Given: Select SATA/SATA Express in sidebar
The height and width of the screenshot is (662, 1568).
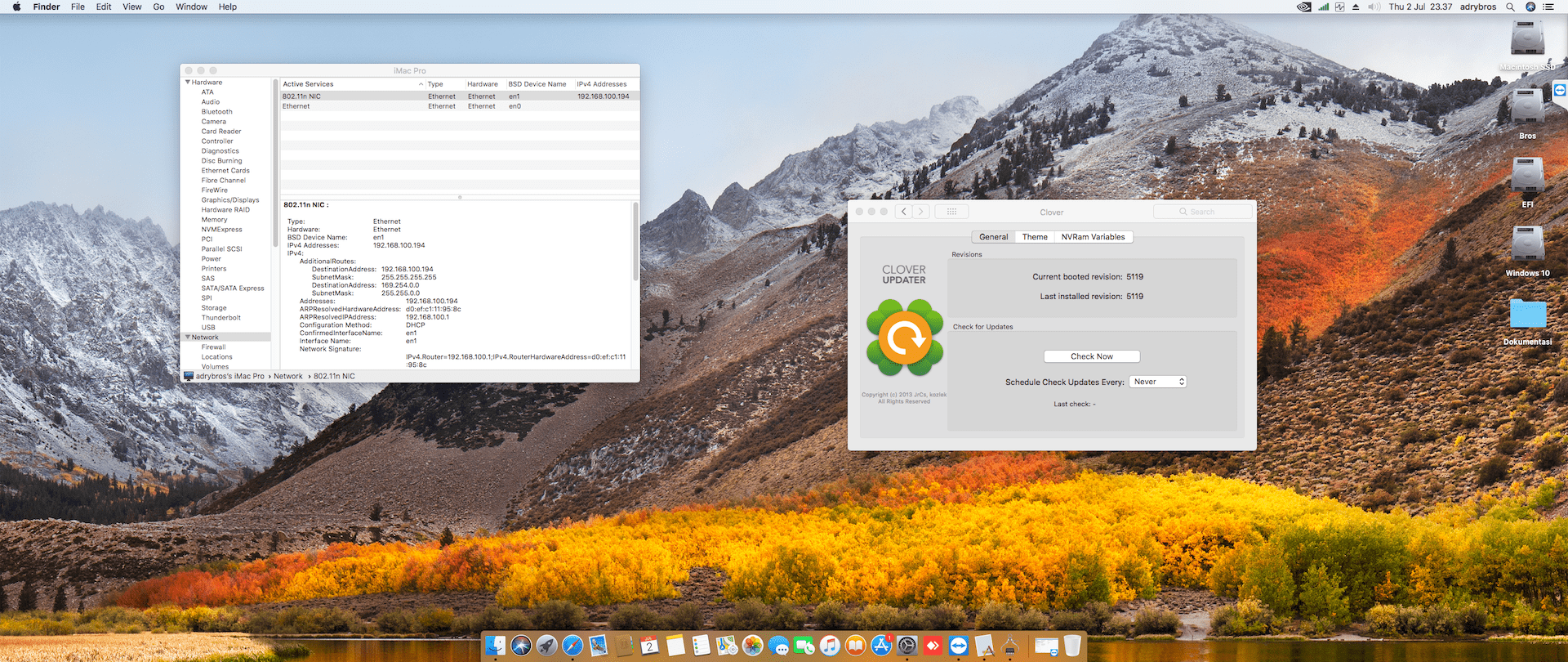Looking at the screenshot, I should [x=233, y=289].
